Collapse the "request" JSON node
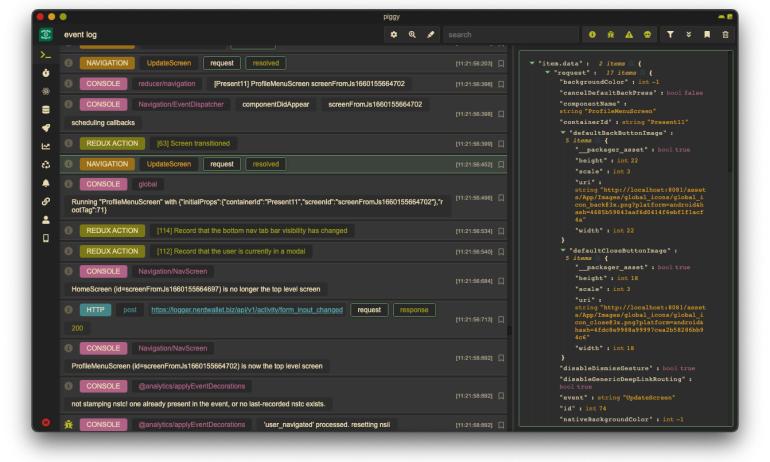The height and width of the screenshot is (462, 770). click(x=545, y=73)
